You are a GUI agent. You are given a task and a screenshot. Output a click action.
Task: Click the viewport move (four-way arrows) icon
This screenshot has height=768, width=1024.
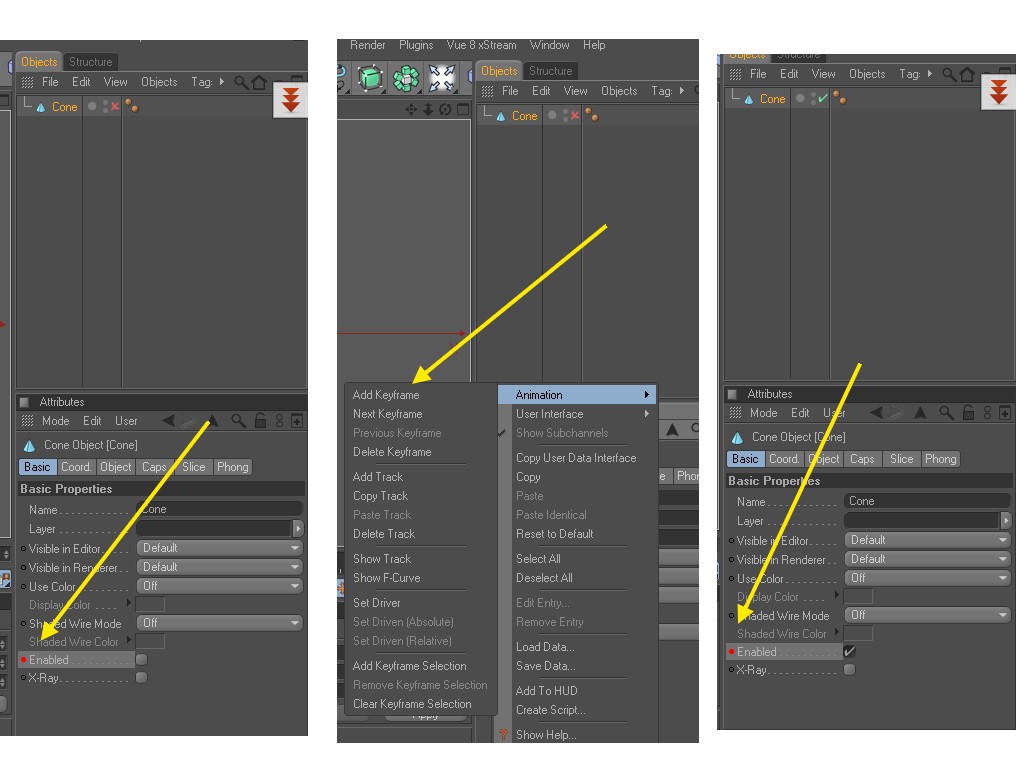pos(411,109)
